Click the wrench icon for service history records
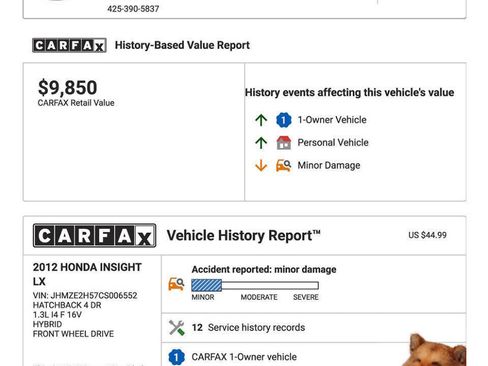This screenshot has height=366, width=488. point(176,328)
